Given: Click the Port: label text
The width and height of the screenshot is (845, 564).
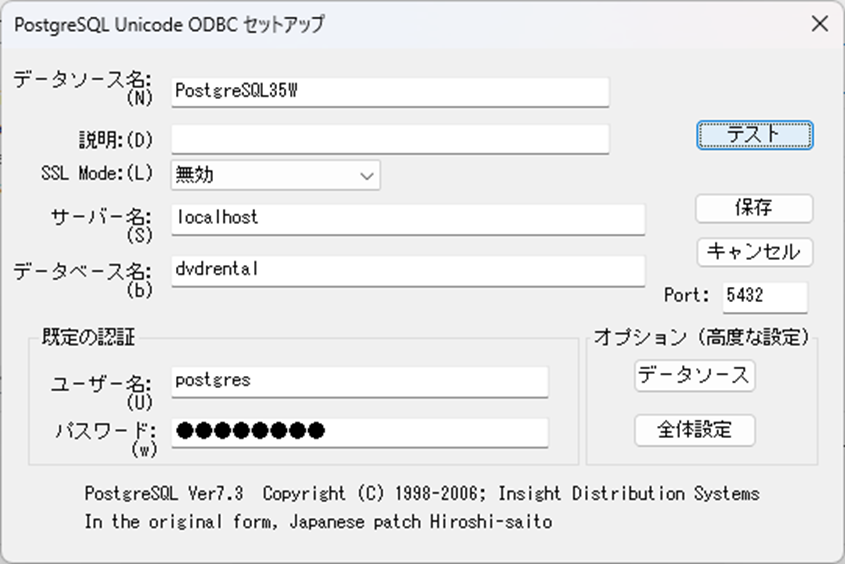Looking at the screenshot, I should tap(687, 295).
